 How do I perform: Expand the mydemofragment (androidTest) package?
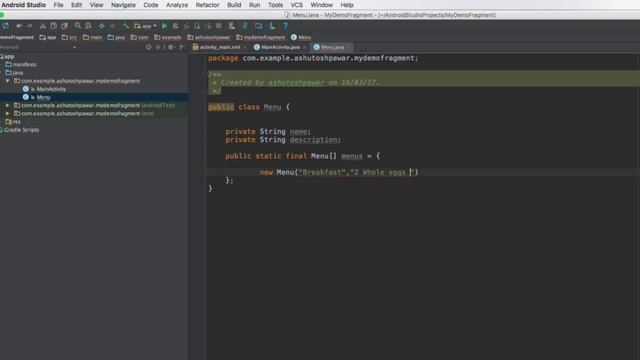(7, 105)
